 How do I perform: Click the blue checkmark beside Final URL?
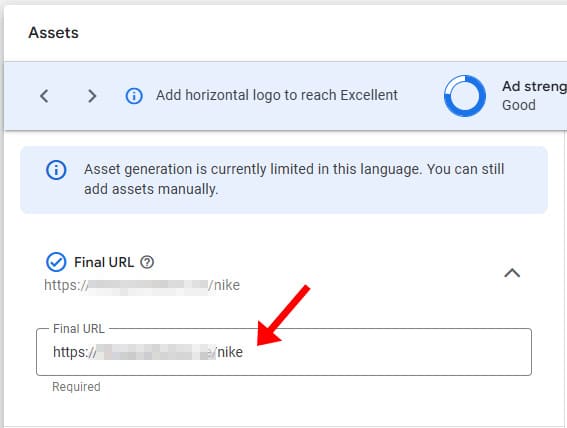pyautogui.click(x=56, y=262)
